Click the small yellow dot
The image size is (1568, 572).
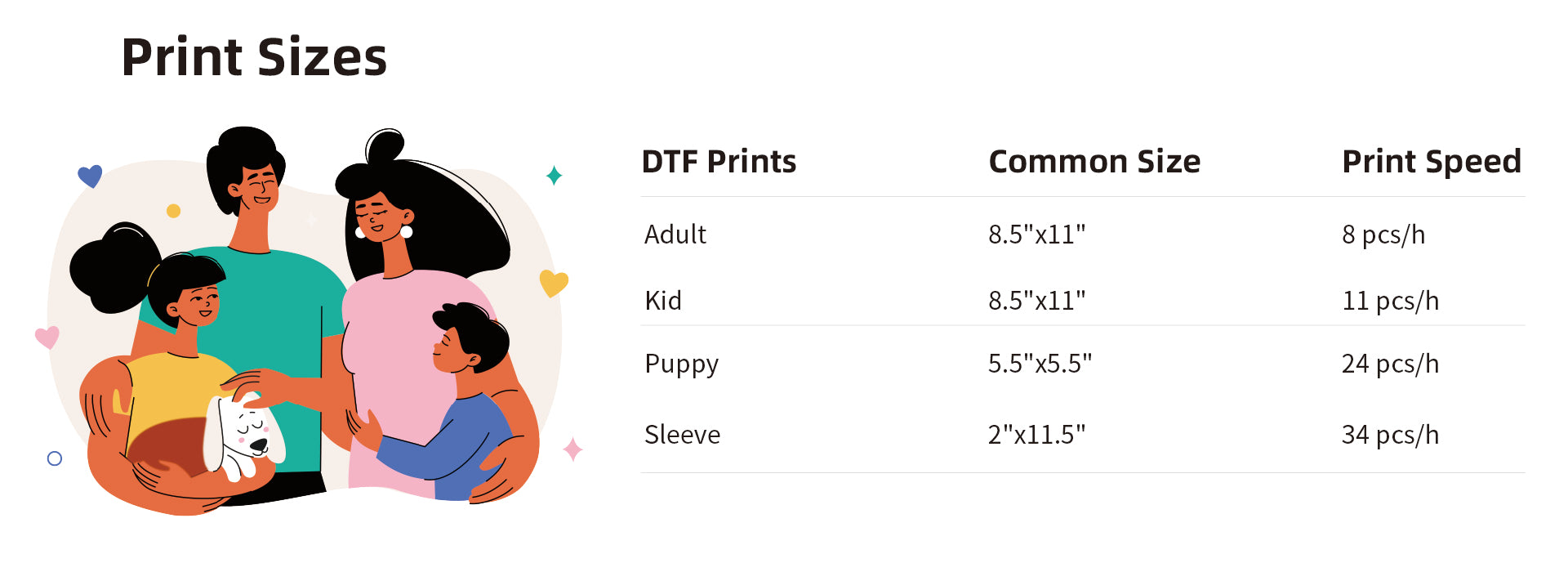tap(173, 211)
